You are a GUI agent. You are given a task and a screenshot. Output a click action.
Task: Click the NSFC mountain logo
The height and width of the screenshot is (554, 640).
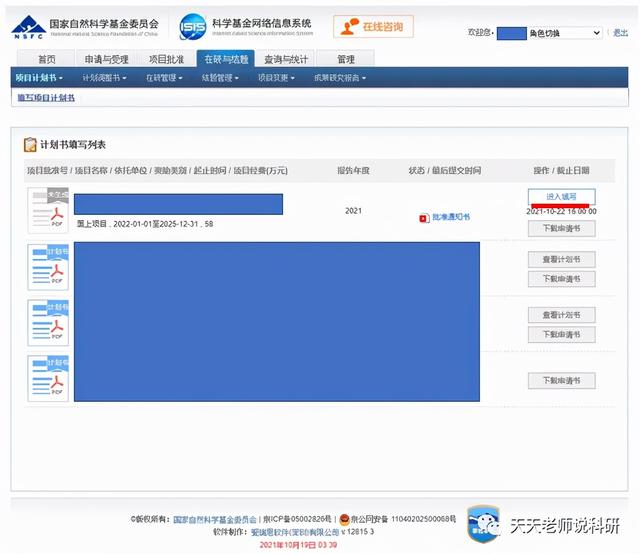(x=29, y=27)
